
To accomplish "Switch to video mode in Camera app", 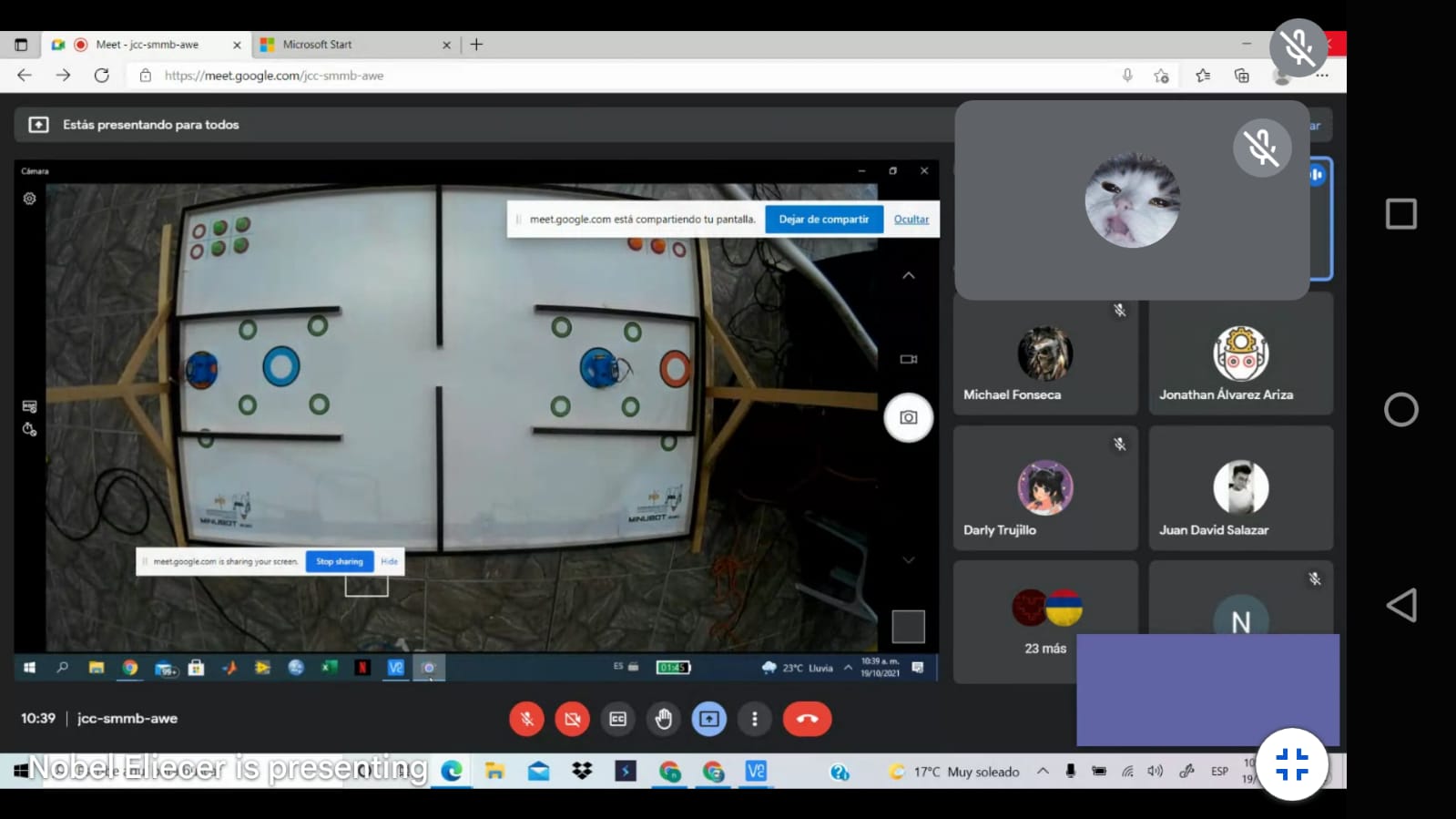I will click(x=908, y=359).
